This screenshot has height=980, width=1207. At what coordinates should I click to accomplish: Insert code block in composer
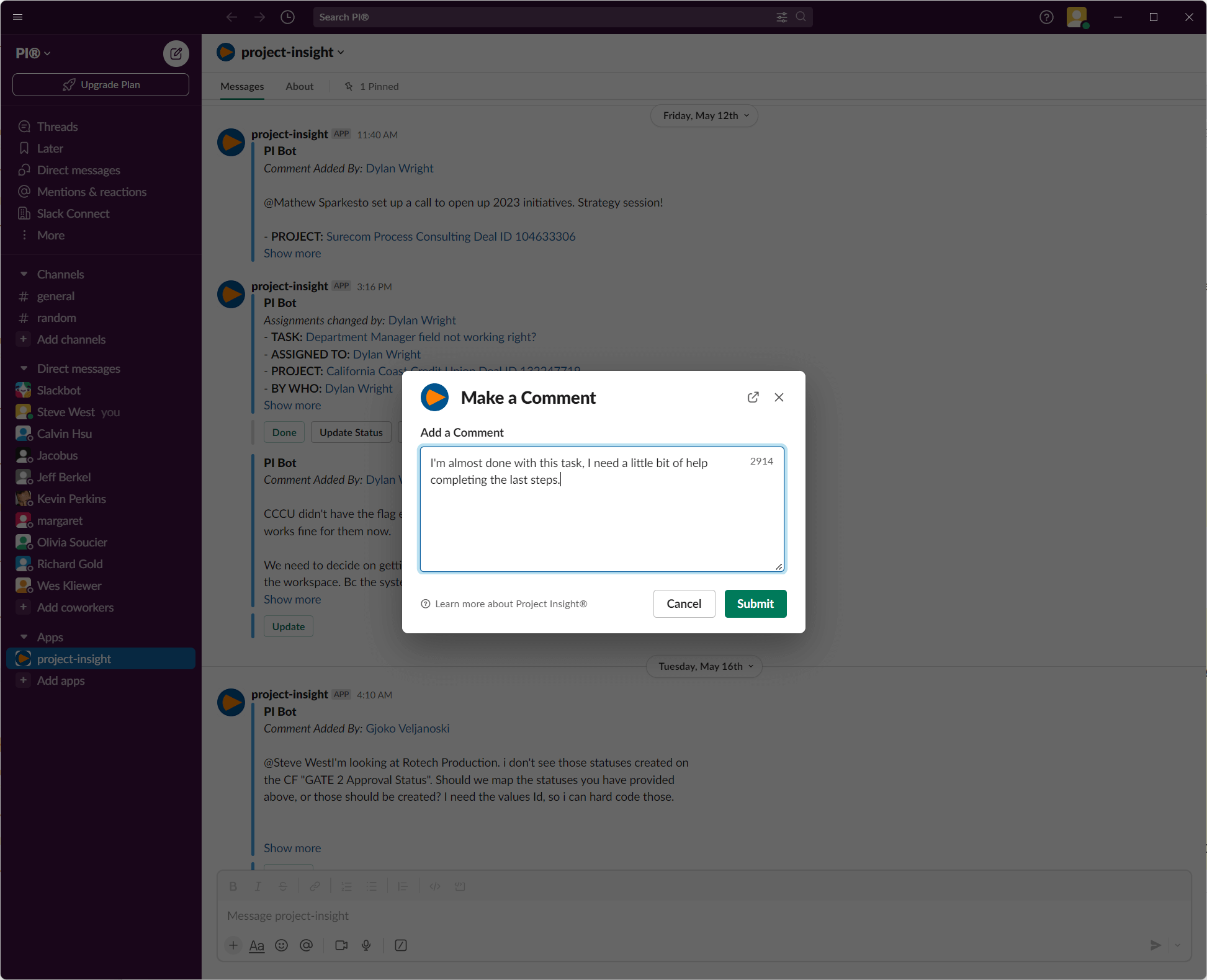click(460, 886)
